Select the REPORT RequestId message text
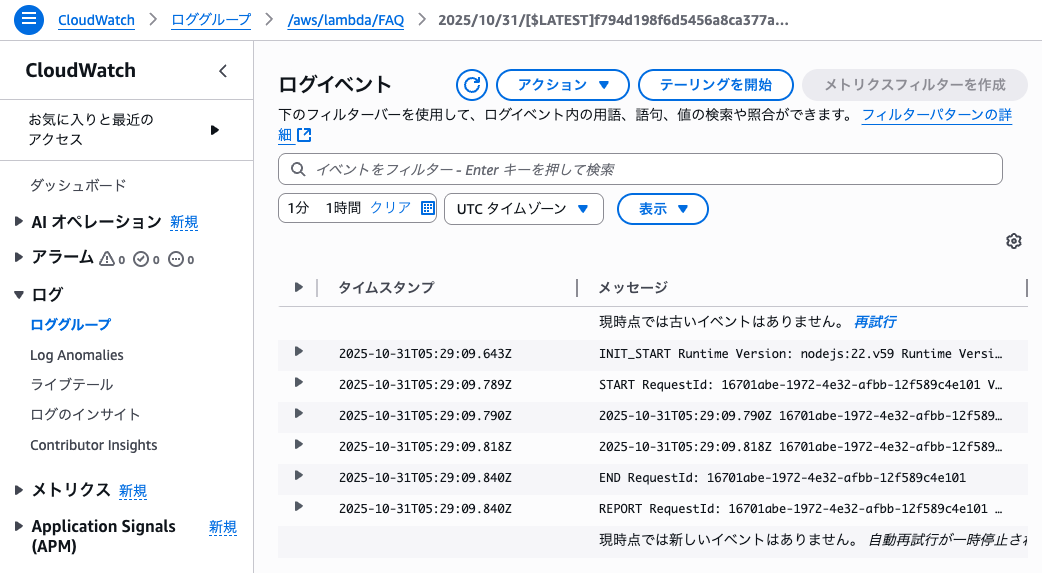 [801, 509]
